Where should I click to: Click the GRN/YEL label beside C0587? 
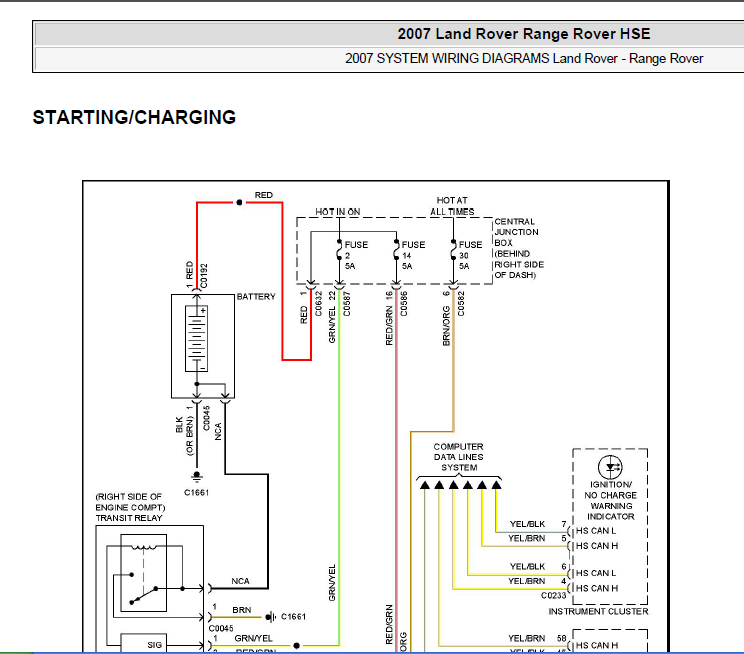(332, 325)
